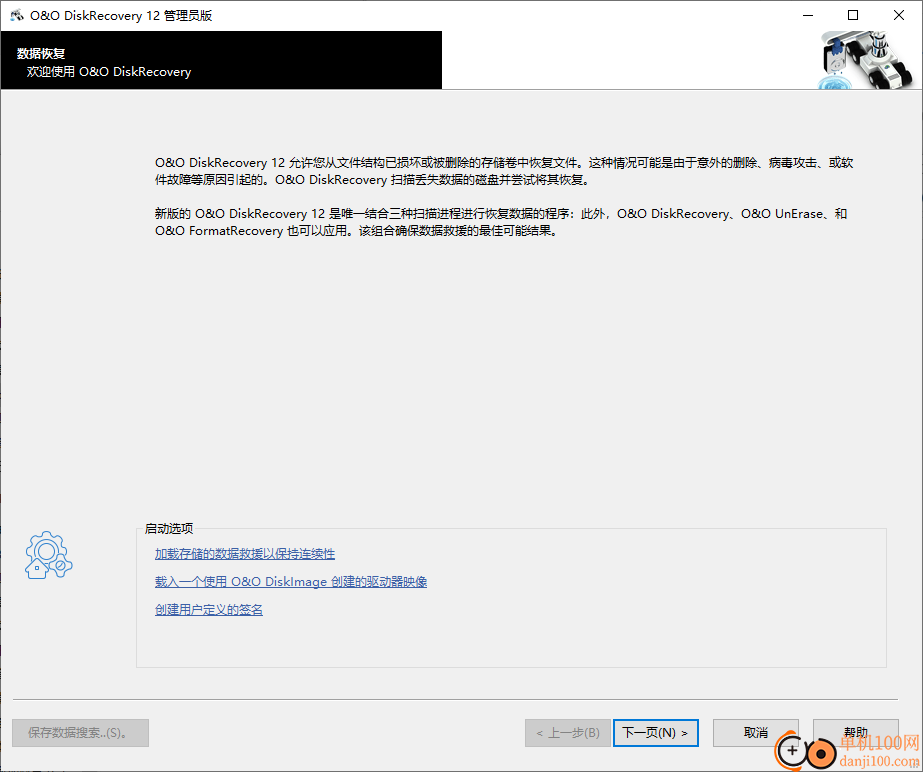Click the 取消 button

click(x=756, y=733)
